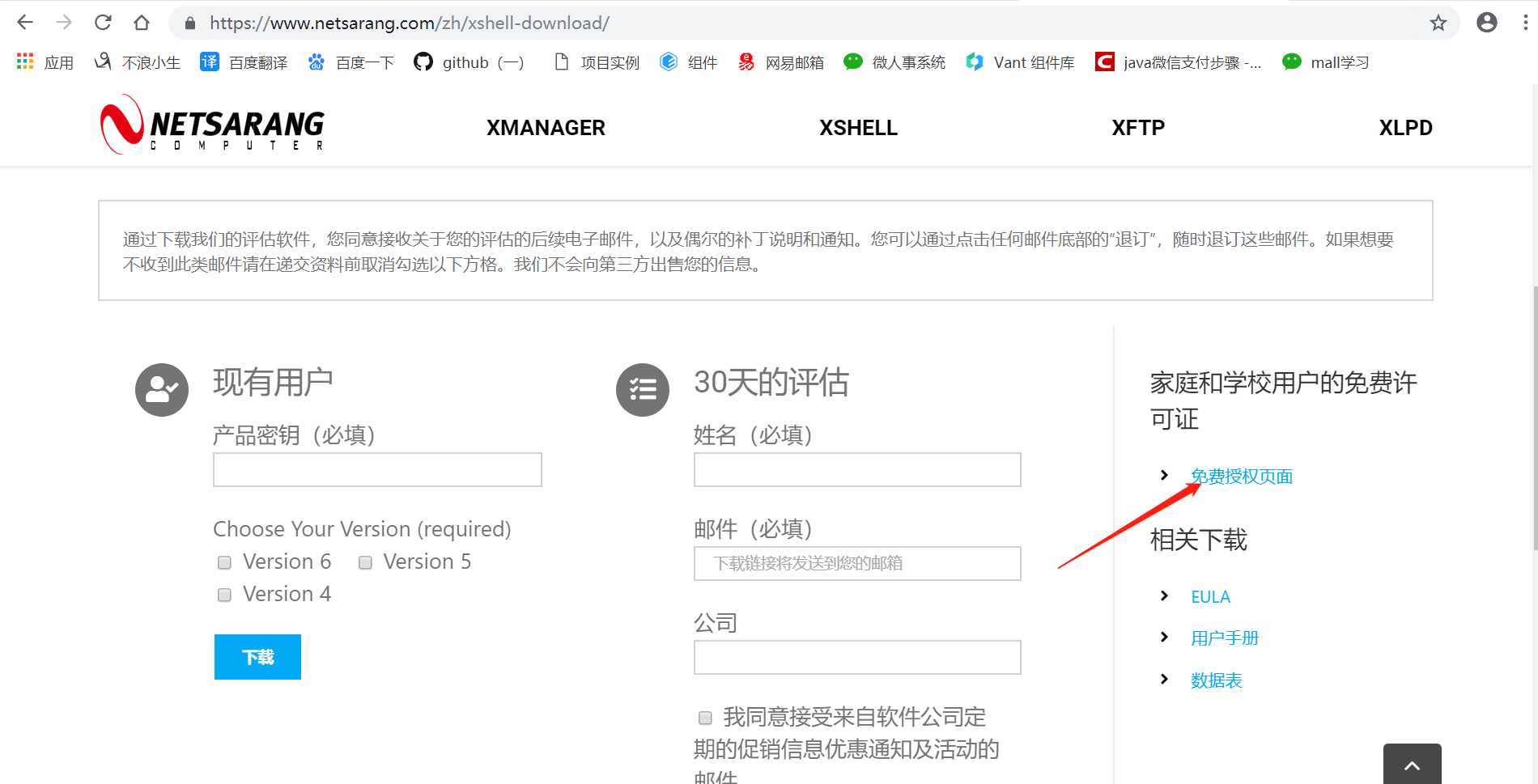The height and width of the screenshot is (784, 1538).
Task: Click the 现有用户 user icon
Action: pyautogui.click(x=162, y=390)
